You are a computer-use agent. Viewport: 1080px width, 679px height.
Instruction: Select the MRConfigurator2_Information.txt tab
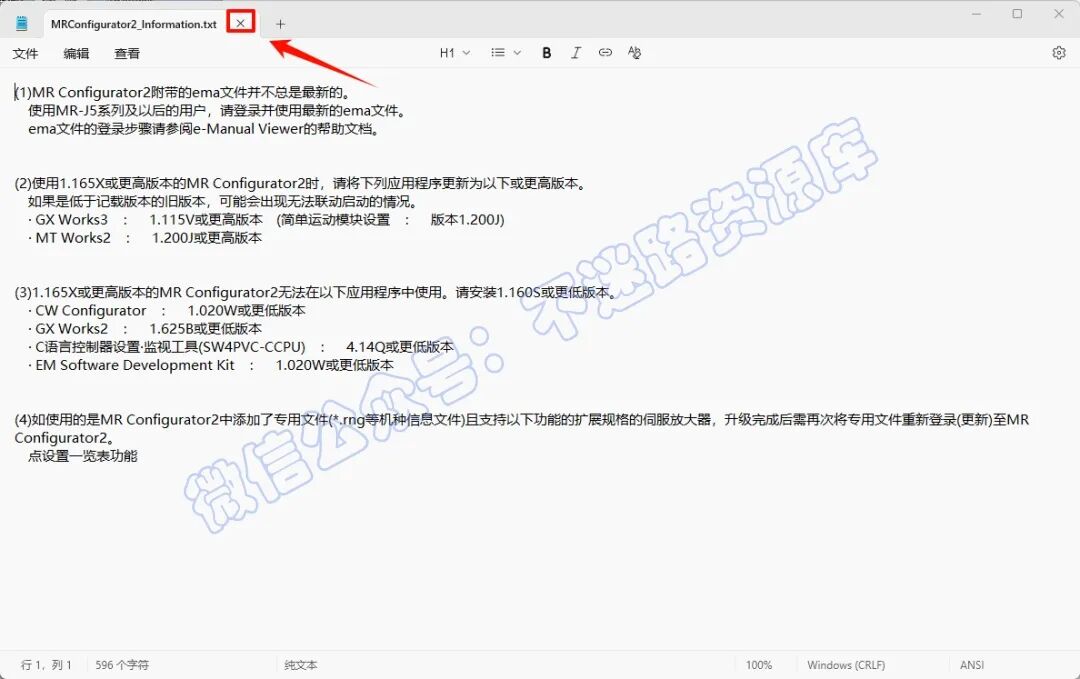[x=134, y=24]
